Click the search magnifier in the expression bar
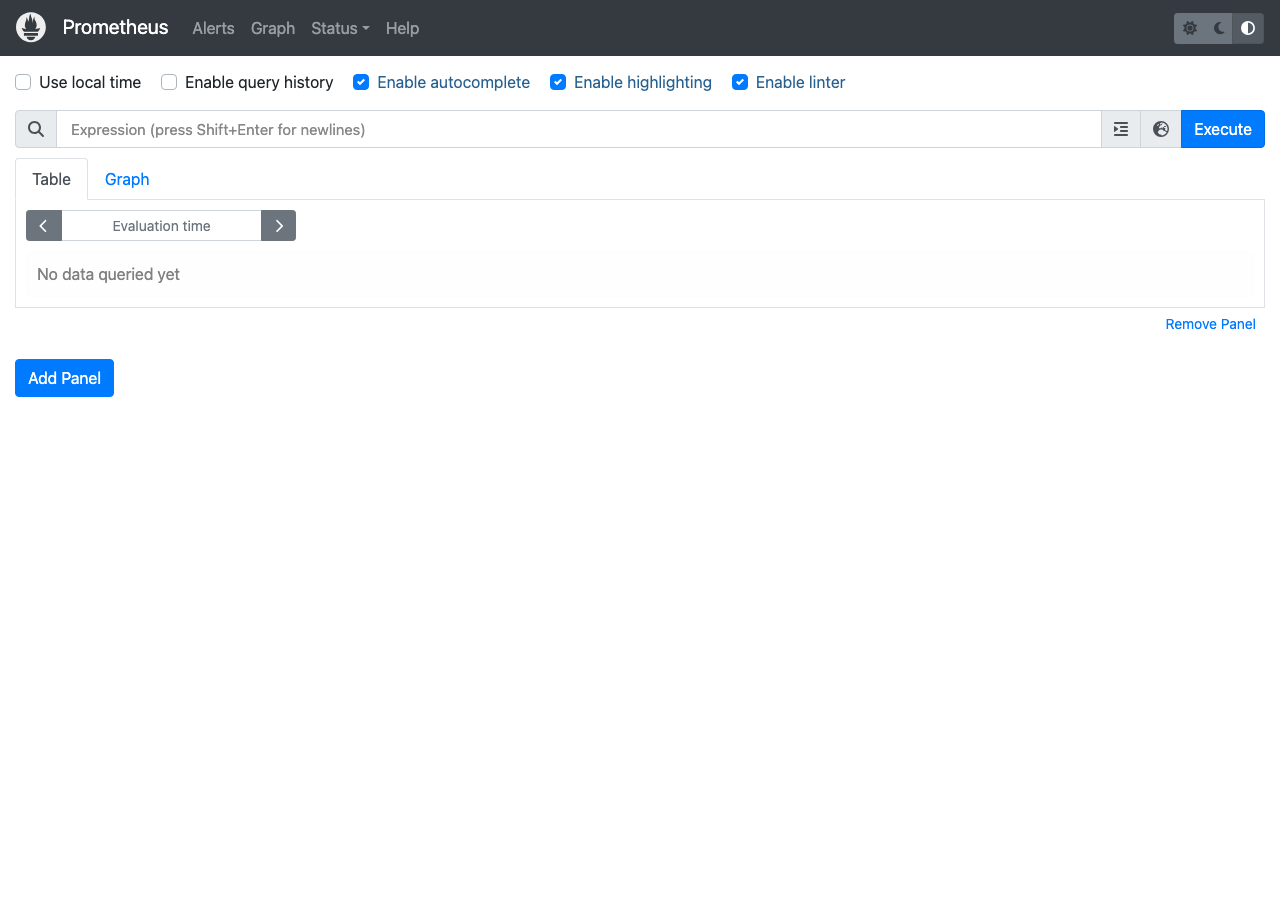1280x900 pixels. coord(35,129)
